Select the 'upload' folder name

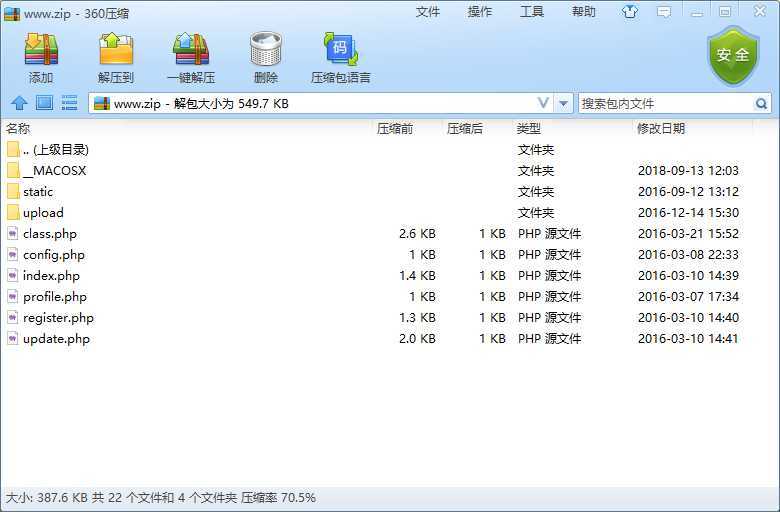coord(43,213)
